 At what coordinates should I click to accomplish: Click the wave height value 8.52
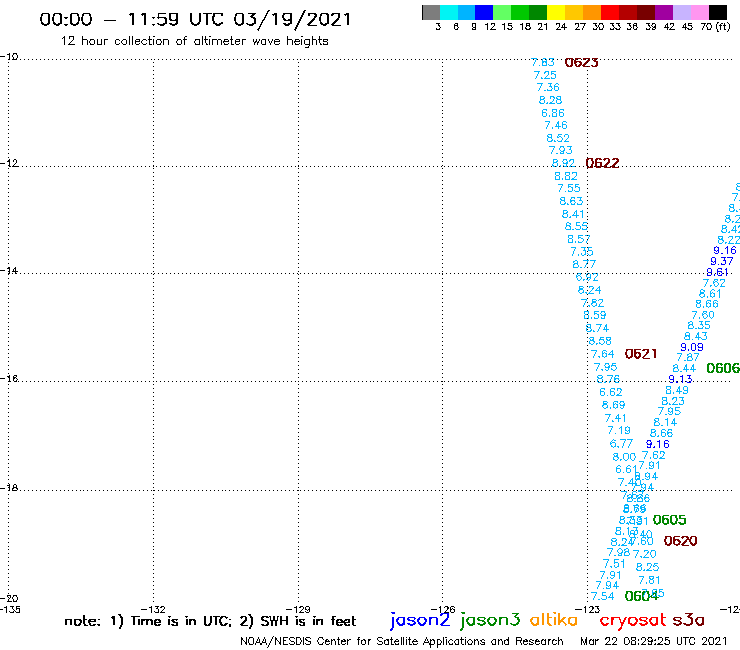pos(558,138)
